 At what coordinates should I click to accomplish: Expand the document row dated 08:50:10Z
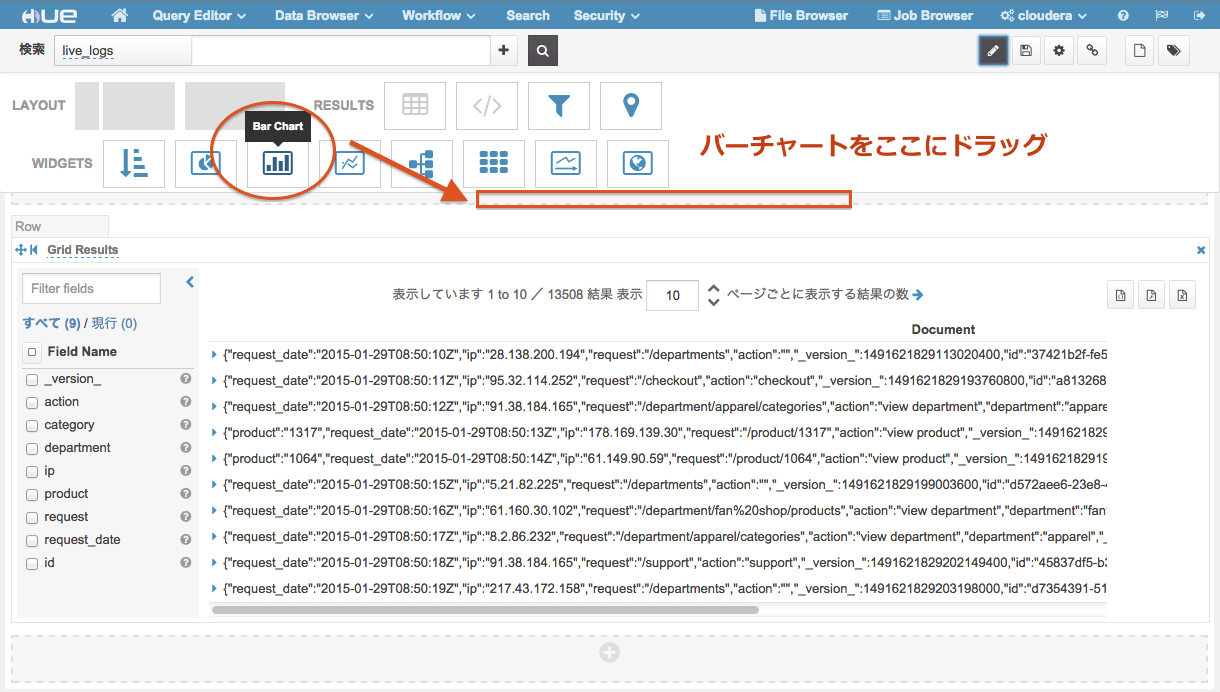(214, 354)
